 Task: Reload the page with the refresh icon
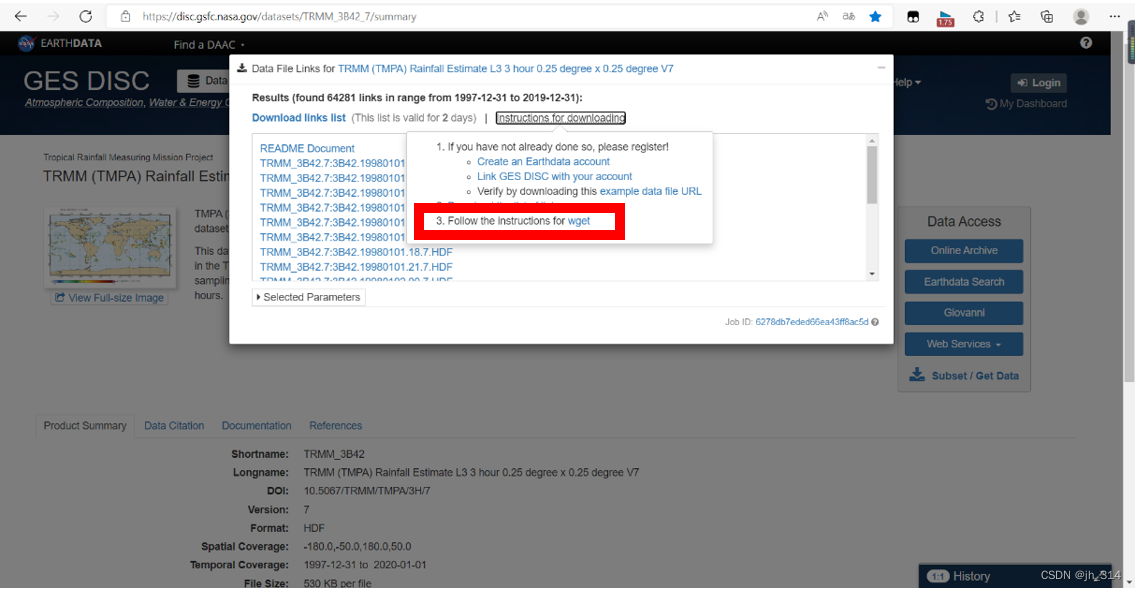tap(86, 16)
